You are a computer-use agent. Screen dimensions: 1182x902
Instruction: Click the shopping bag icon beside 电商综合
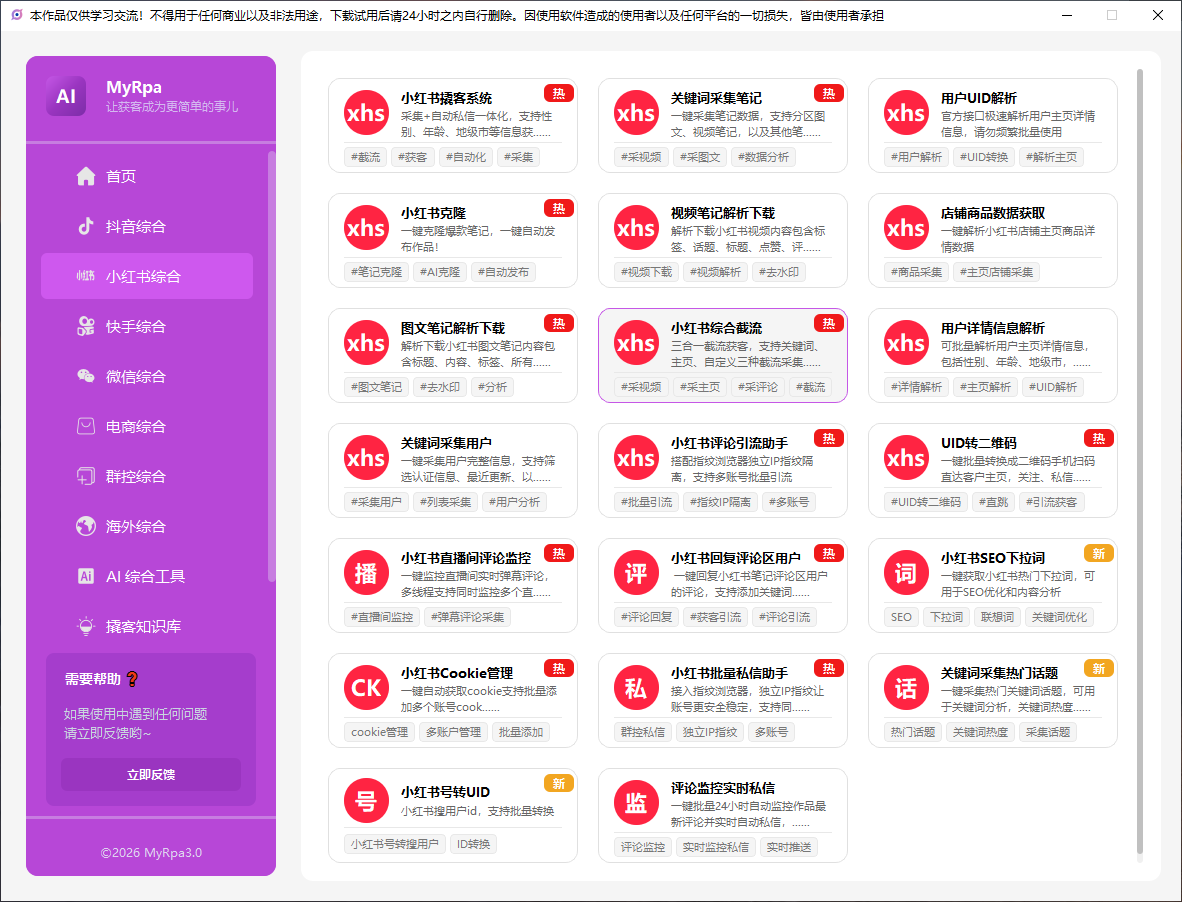click(86, 427)
